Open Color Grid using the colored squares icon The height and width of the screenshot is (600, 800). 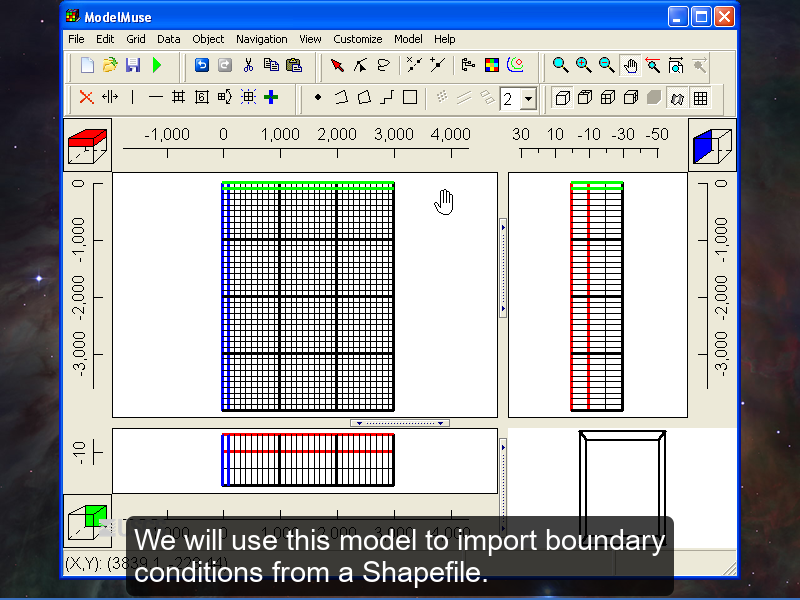coord(490,65)
